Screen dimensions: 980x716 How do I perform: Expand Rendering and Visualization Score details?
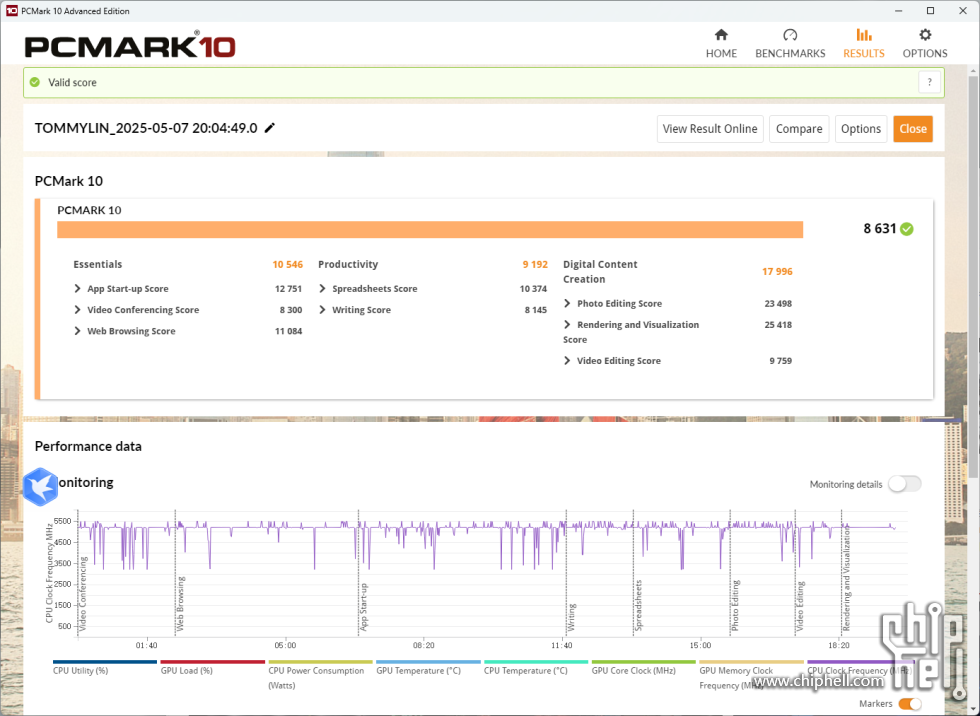click(x=568, y=325)
